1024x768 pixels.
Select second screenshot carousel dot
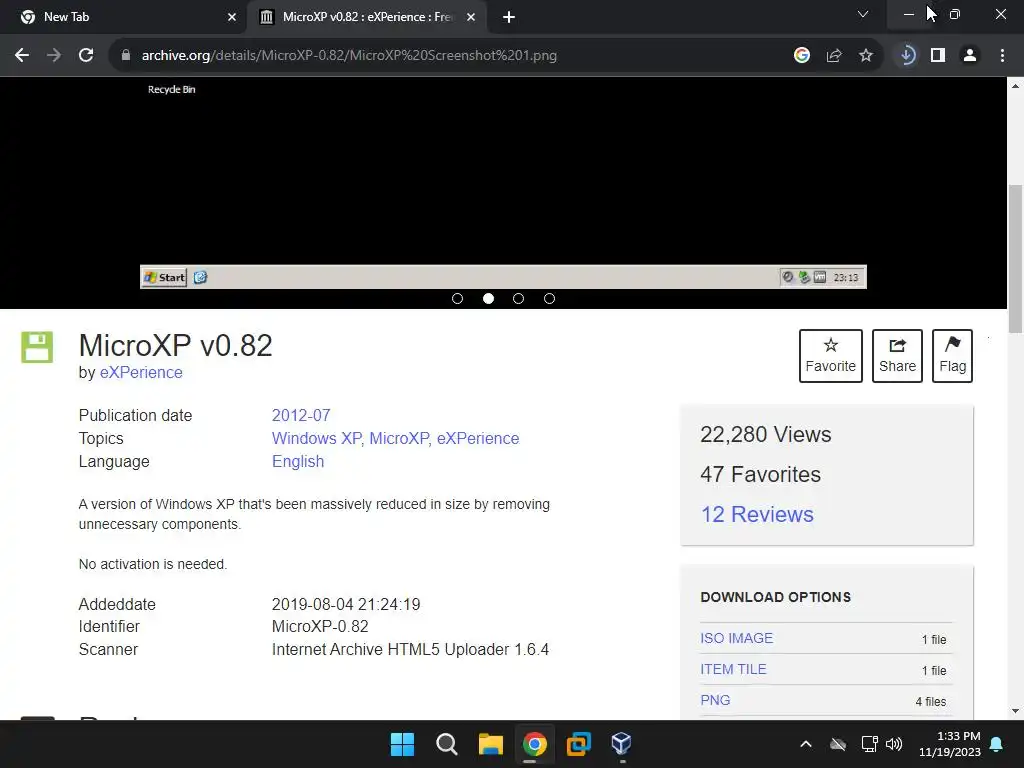pos(488,298)
